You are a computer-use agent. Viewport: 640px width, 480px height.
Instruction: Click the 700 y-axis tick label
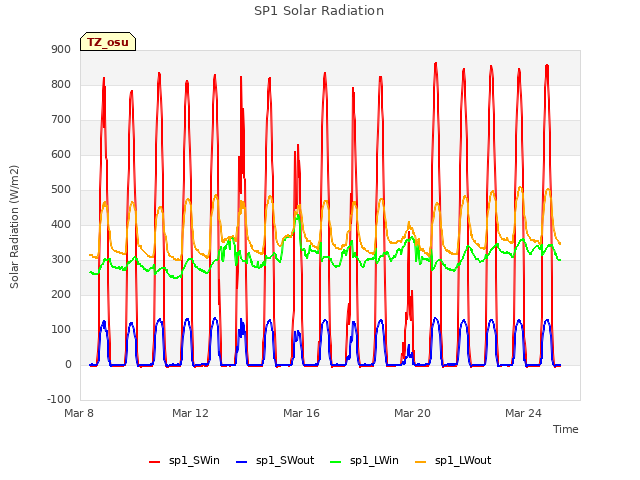(x=61, y=120)
